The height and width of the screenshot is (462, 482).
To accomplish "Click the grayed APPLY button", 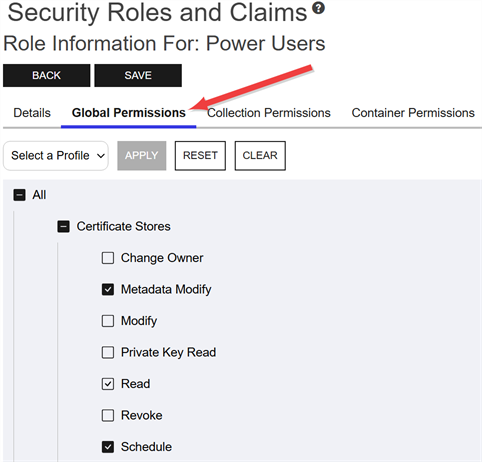I will [x=142, y=156].
